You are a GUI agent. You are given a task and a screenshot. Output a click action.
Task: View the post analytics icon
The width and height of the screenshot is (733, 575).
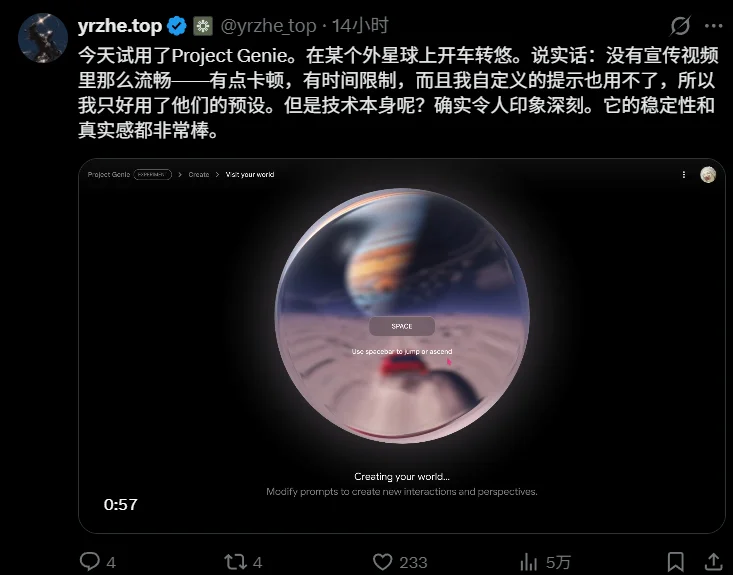[x=528, y=561]
